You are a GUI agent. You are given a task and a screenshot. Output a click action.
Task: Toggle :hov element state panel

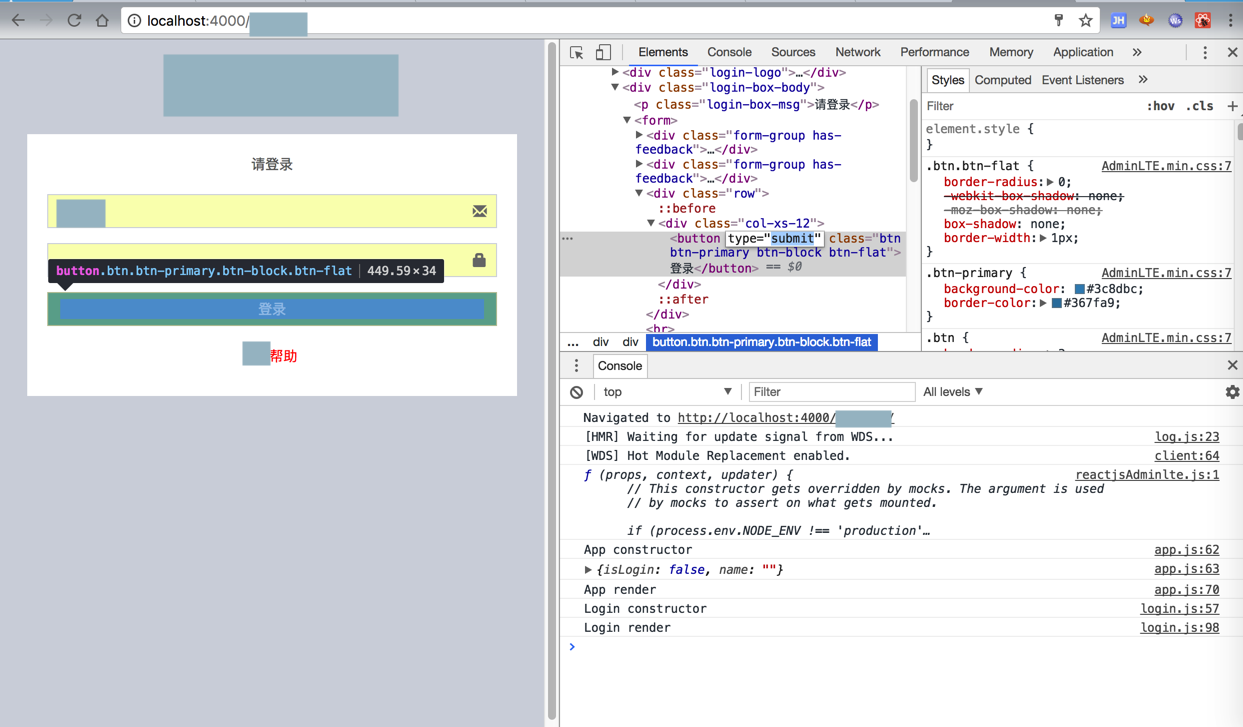pyautogui.click(x=1160, y=106)
